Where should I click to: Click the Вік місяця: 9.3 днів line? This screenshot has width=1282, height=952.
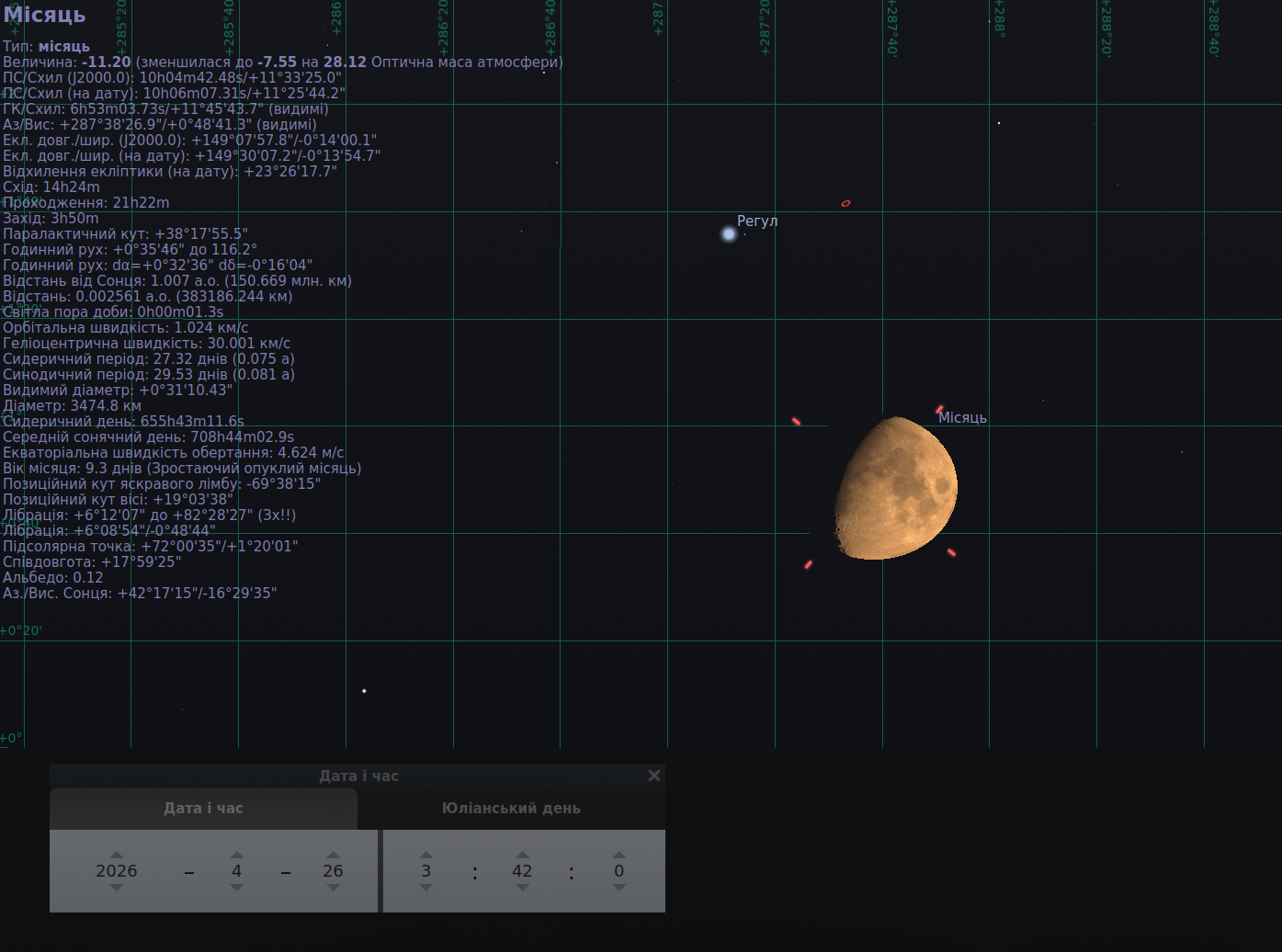pyautogui.click(x=182, y=469)
